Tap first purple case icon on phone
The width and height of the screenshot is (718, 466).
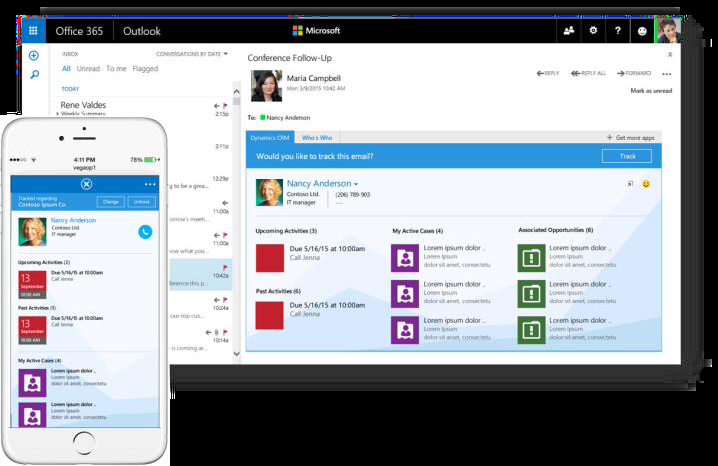point(32,383)
